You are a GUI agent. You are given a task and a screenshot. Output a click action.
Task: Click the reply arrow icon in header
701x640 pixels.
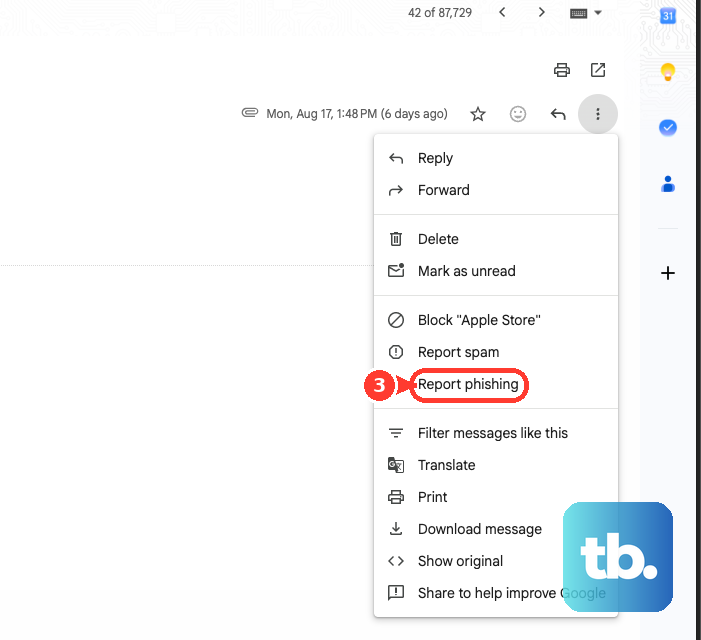[557, 114]
